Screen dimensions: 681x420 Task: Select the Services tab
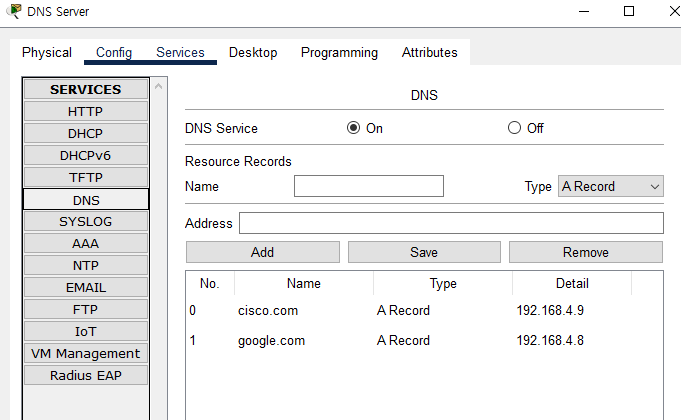point(180,53)
